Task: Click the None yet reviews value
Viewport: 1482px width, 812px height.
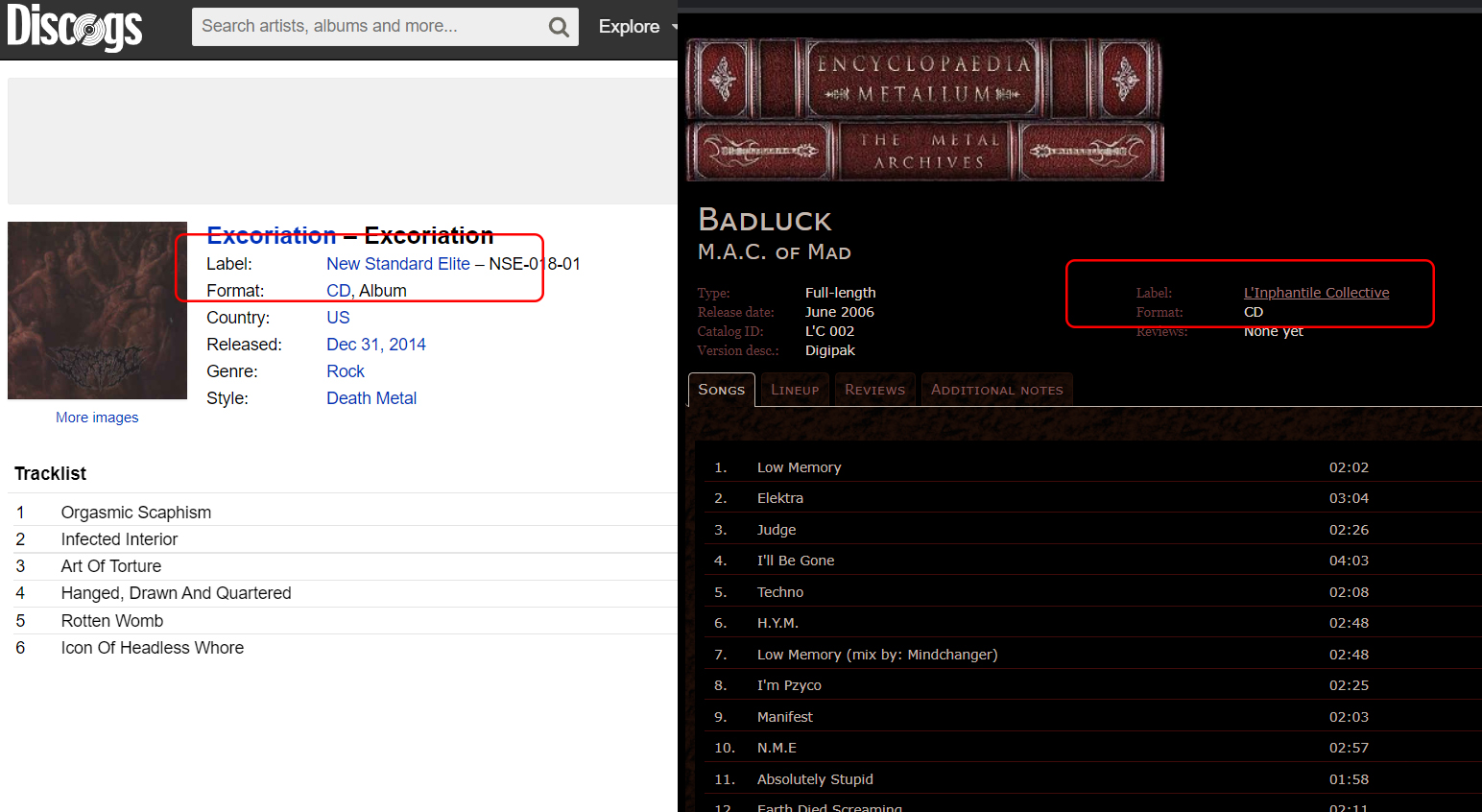Action: [1274, 331]
